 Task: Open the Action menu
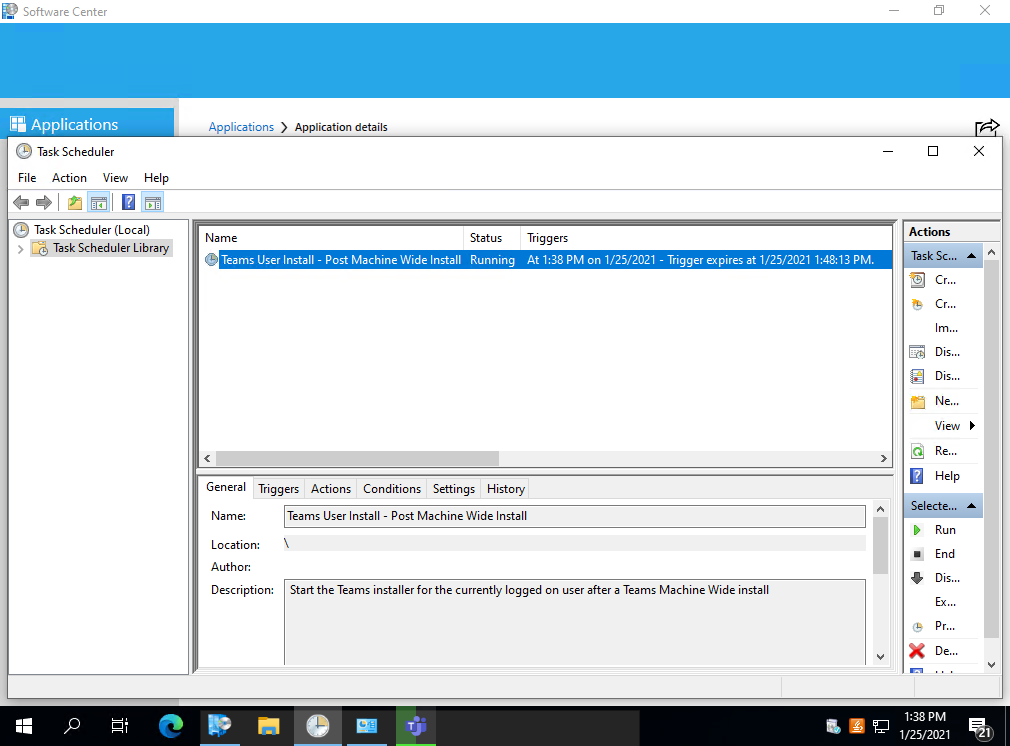[x=69, y=177]
